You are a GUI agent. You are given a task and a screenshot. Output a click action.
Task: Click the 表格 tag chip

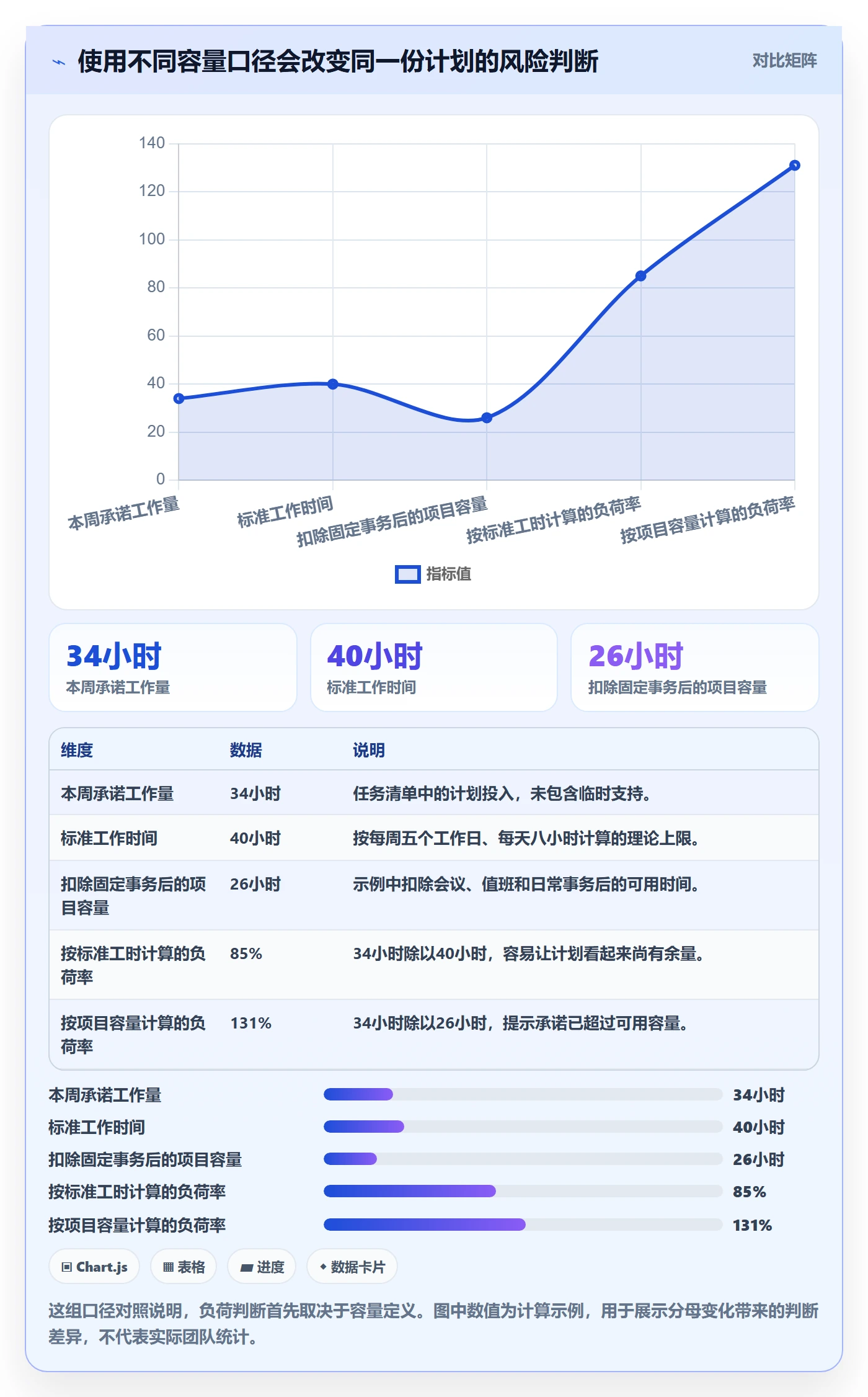pyautogui.click(x=184, y=1267)
